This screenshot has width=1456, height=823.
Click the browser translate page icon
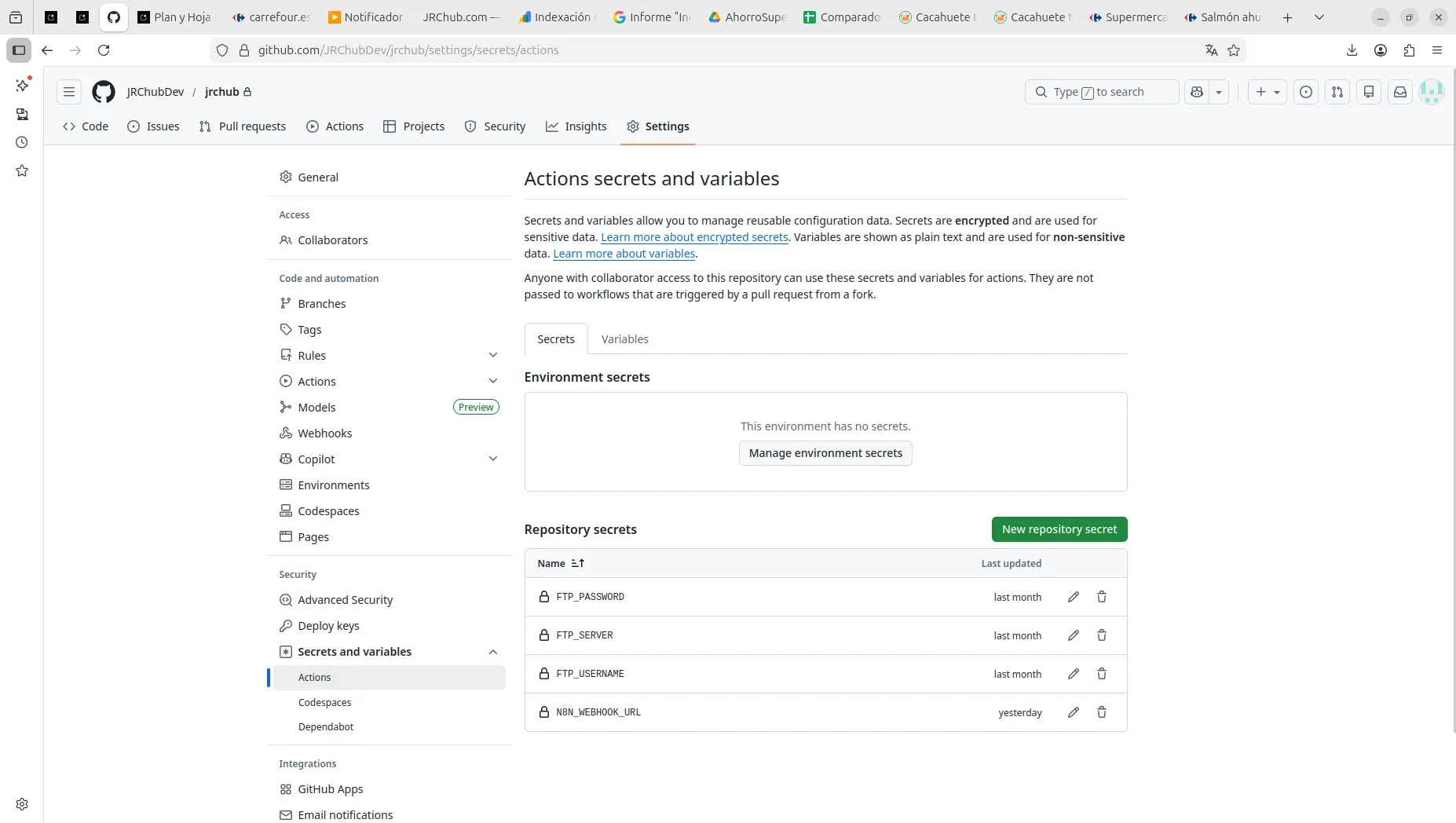[1211, 50]
